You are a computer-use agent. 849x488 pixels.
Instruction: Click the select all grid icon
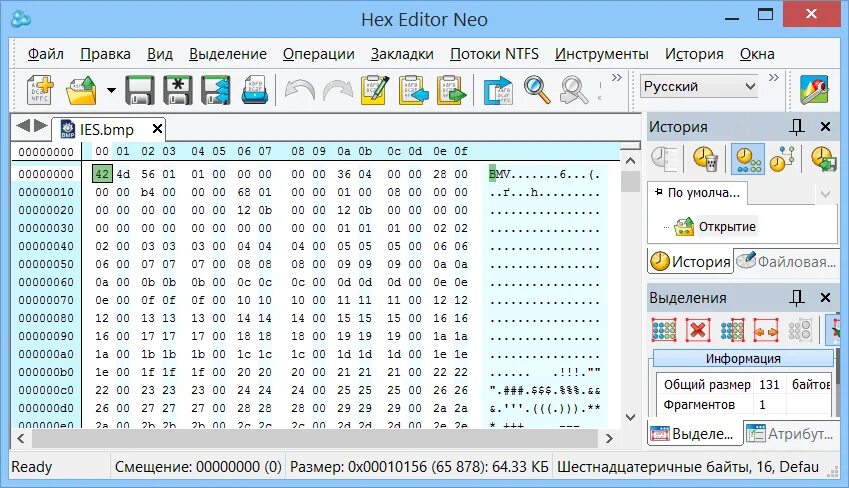tap(664, 330)
